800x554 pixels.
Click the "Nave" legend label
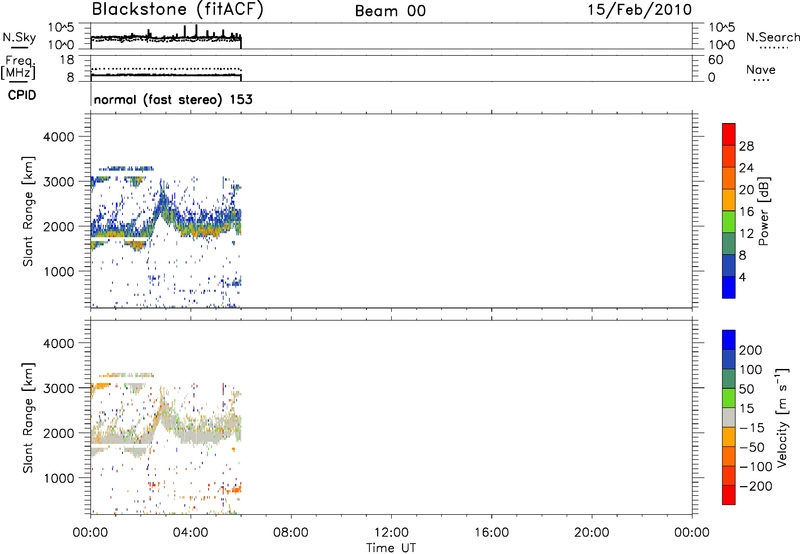(761, 69)
